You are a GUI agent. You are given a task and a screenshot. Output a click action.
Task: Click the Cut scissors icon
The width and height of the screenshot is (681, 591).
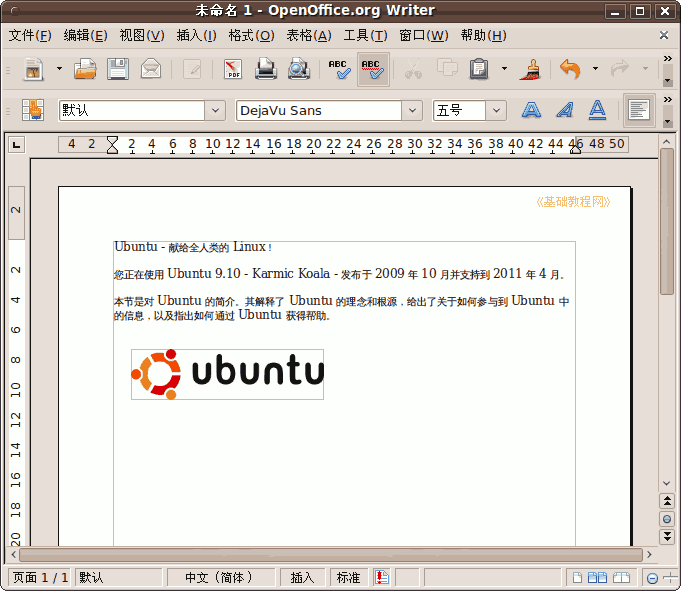[x=413, y=69]
